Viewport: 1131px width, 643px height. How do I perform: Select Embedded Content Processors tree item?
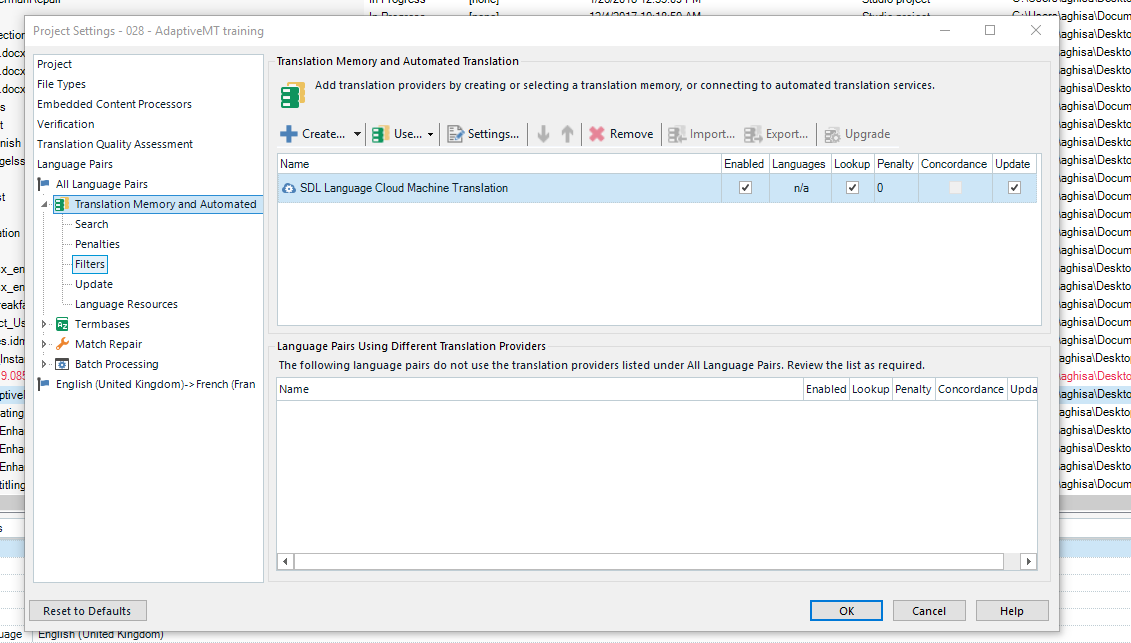tap(114, 104)
